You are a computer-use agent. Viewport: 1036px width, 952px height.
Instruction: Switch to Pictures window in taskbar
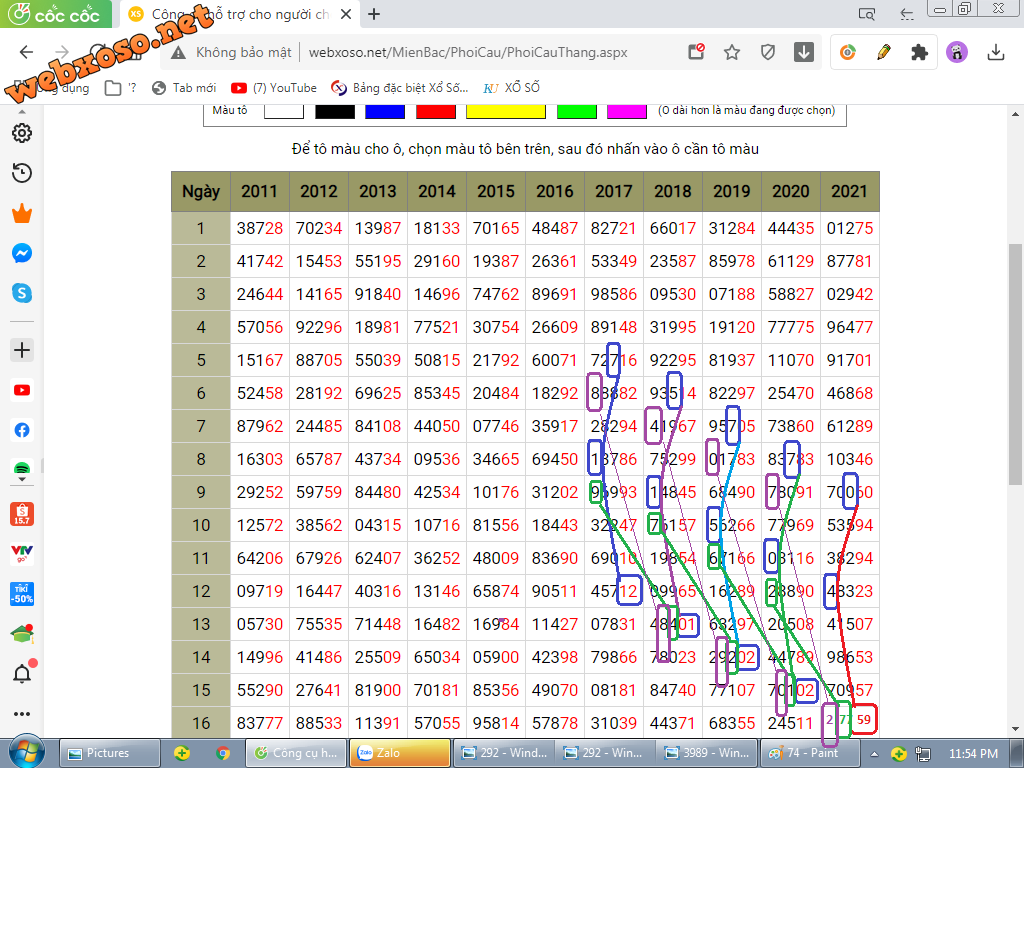[110, 753]
